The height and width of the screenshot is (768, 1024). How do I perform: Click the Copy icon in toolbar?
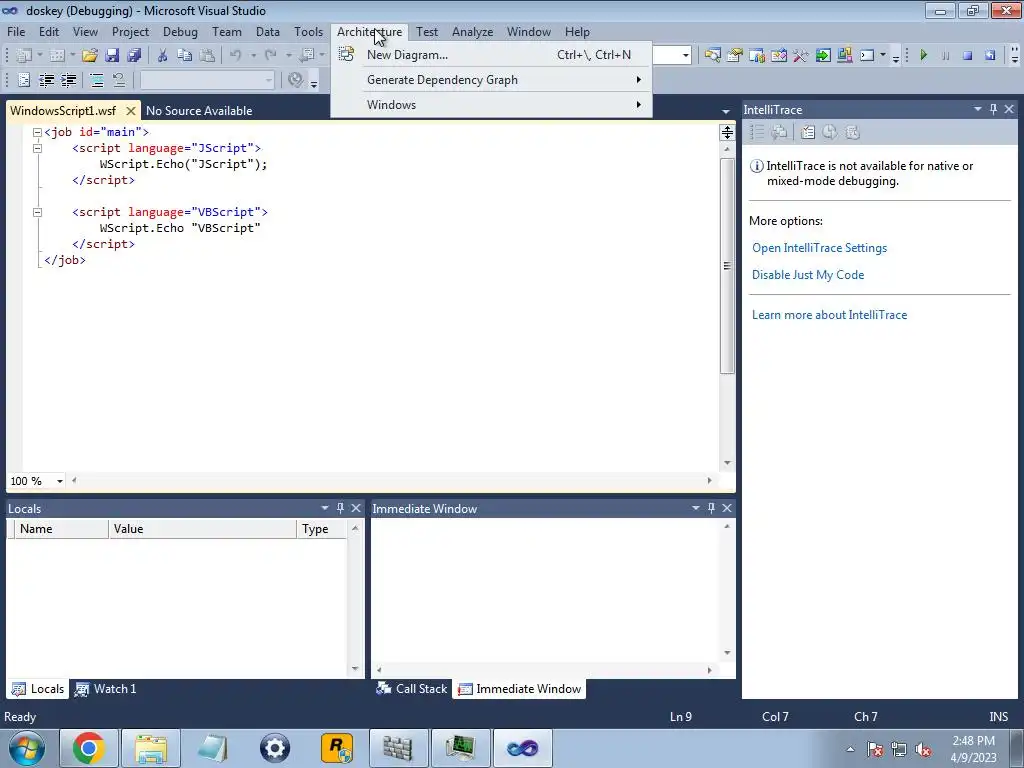point(185,56)
